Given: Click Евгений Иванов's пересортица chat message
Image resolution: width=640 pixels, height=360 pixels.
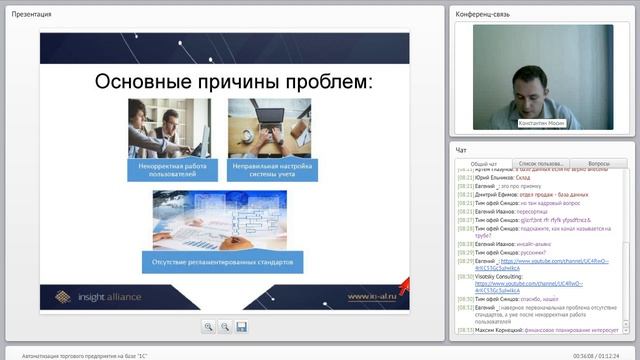Looking at the screenshot, I should 502,211.
